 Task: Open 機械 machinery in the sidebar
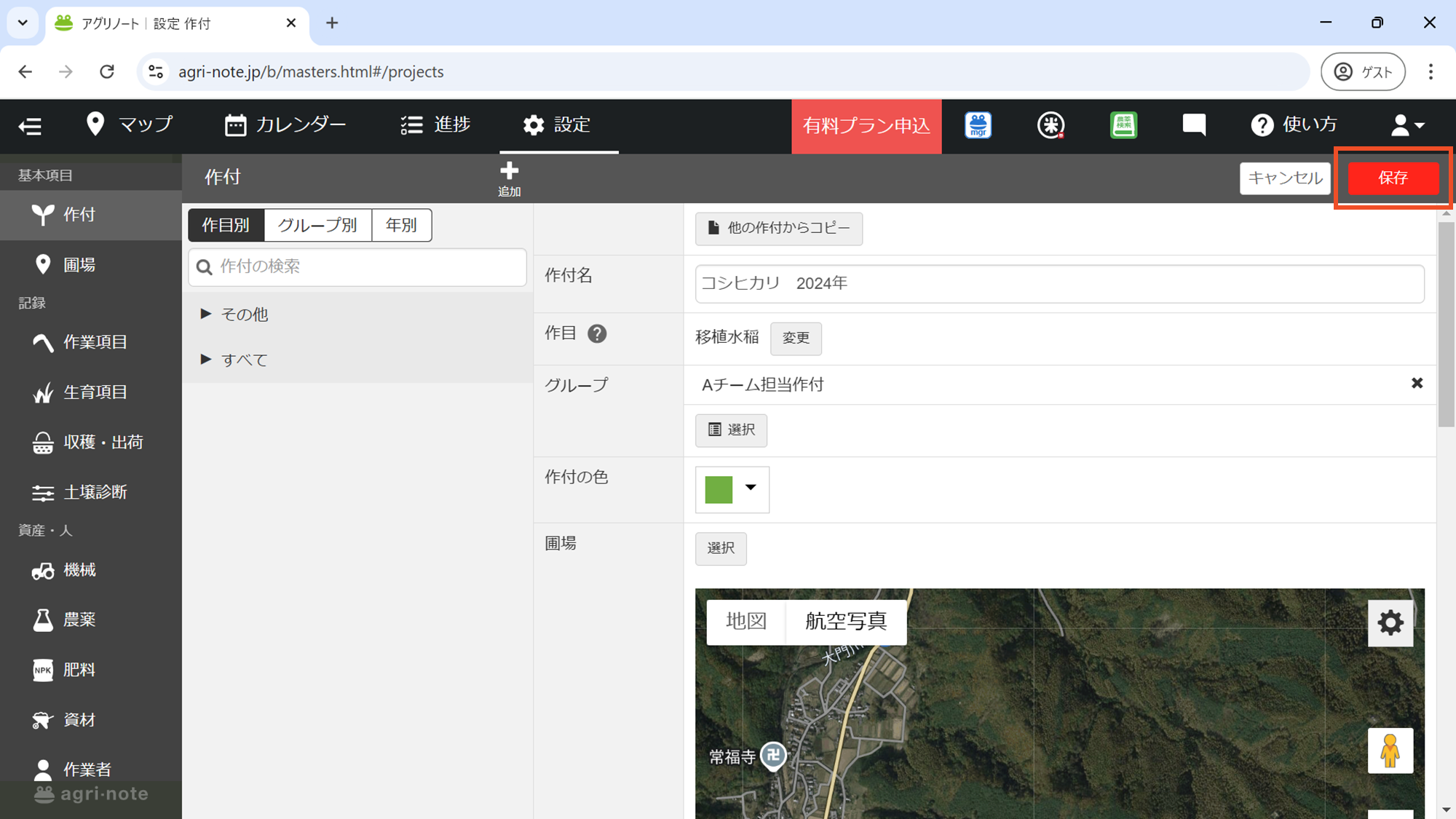79,570
